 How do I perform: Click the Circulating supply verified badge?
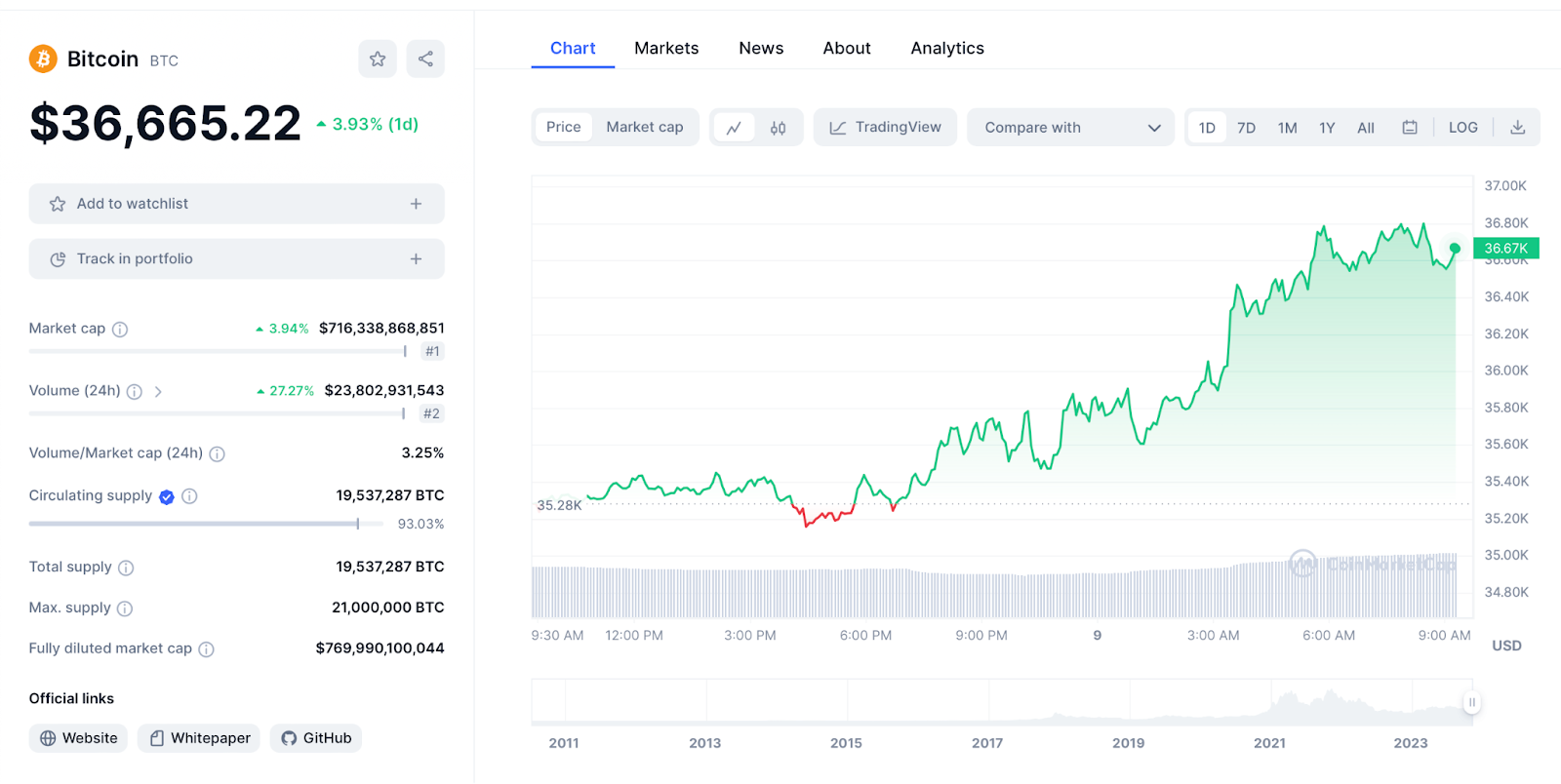click(167, 497)
